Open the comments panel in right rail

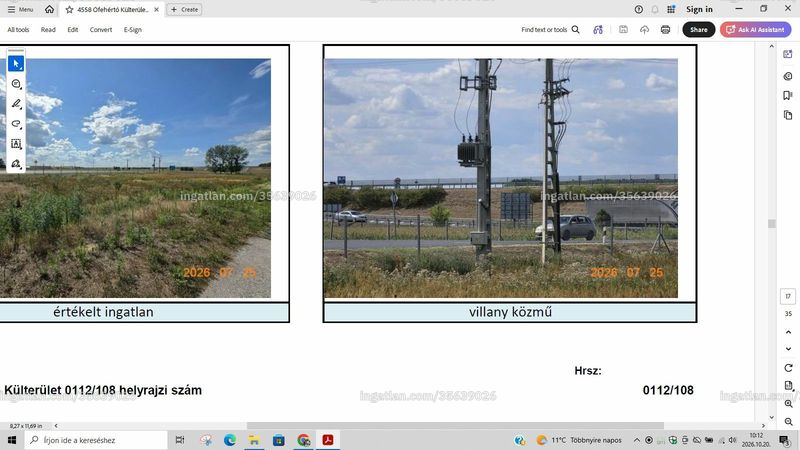point(788,76)
